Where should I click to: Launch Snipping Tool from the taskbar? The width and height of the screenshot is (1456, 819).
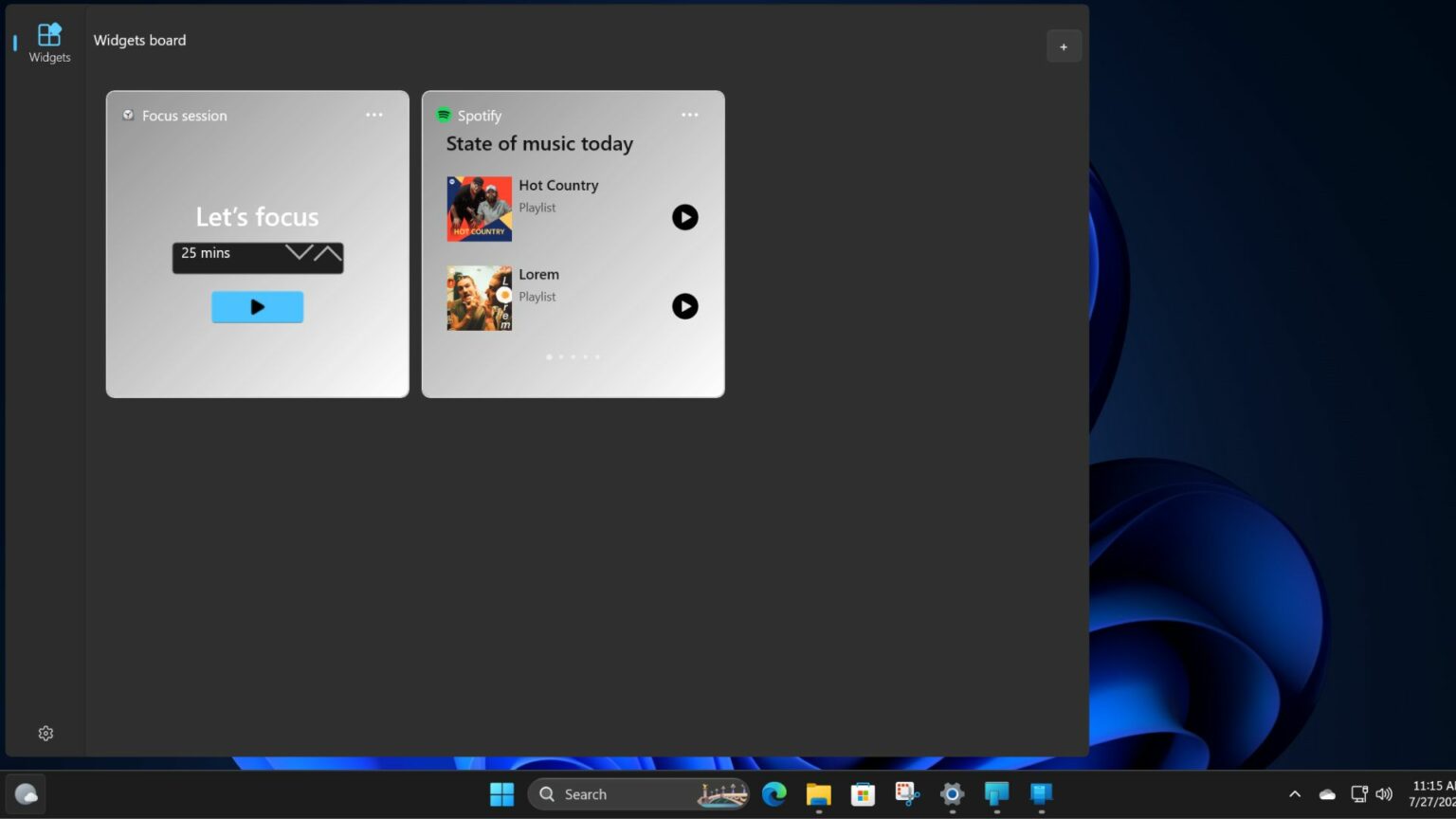click(906, 793)
